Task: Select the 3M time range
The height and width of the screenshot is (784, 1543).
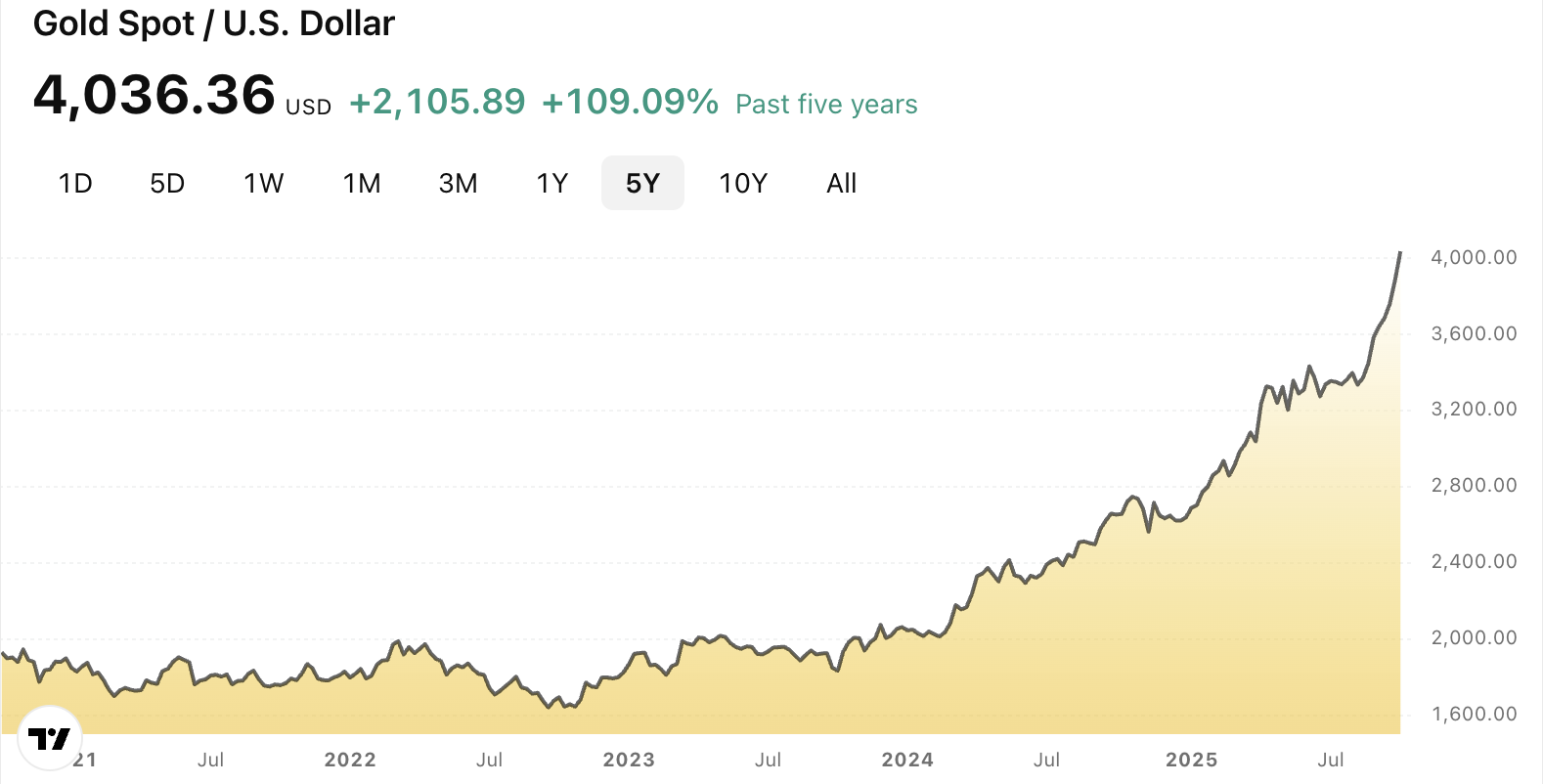Action: pos(458,184)
